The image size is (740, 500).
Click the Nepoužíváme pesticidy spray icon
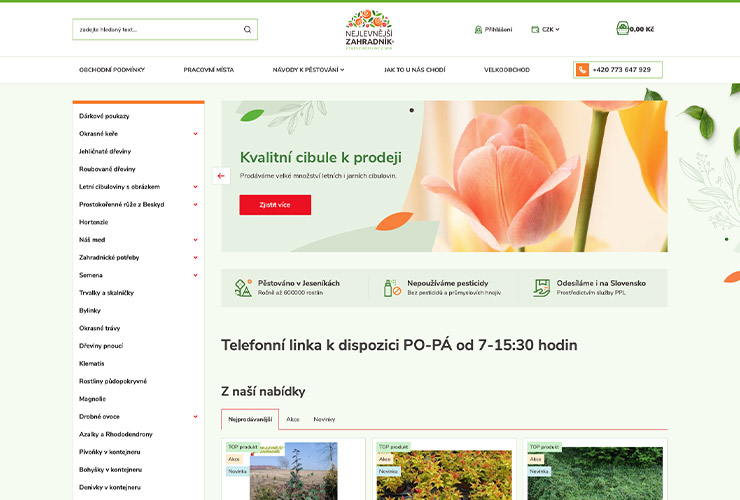click(392, 288)
